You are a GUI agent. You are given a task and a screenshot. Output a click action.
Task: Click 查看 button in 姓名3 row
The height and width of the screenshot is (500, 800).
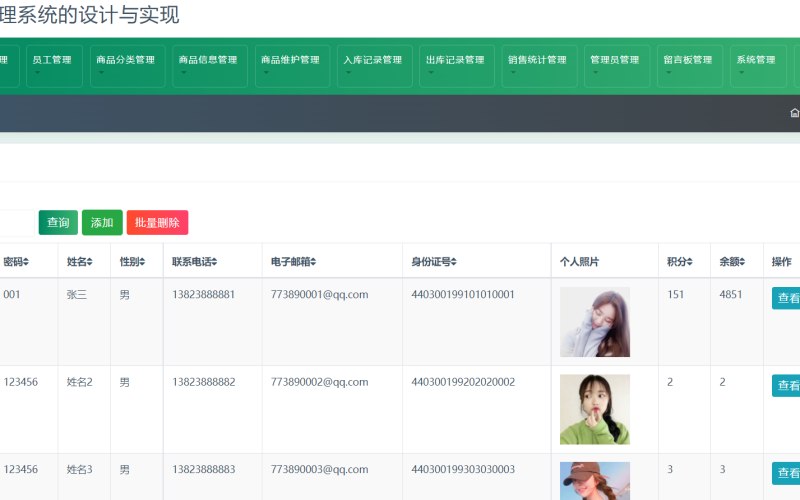pos(786,473)
